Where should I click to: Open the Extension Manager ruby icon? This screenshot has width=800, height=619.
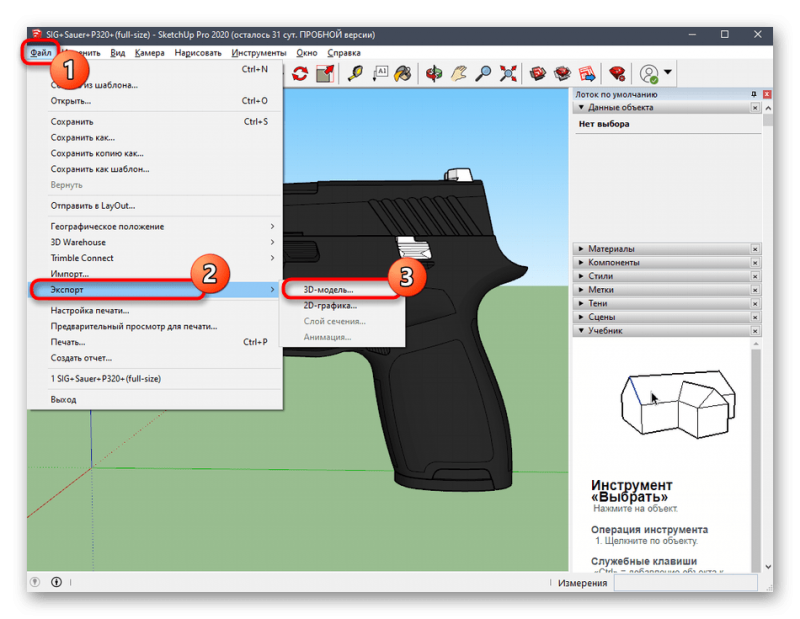point(617,74)
